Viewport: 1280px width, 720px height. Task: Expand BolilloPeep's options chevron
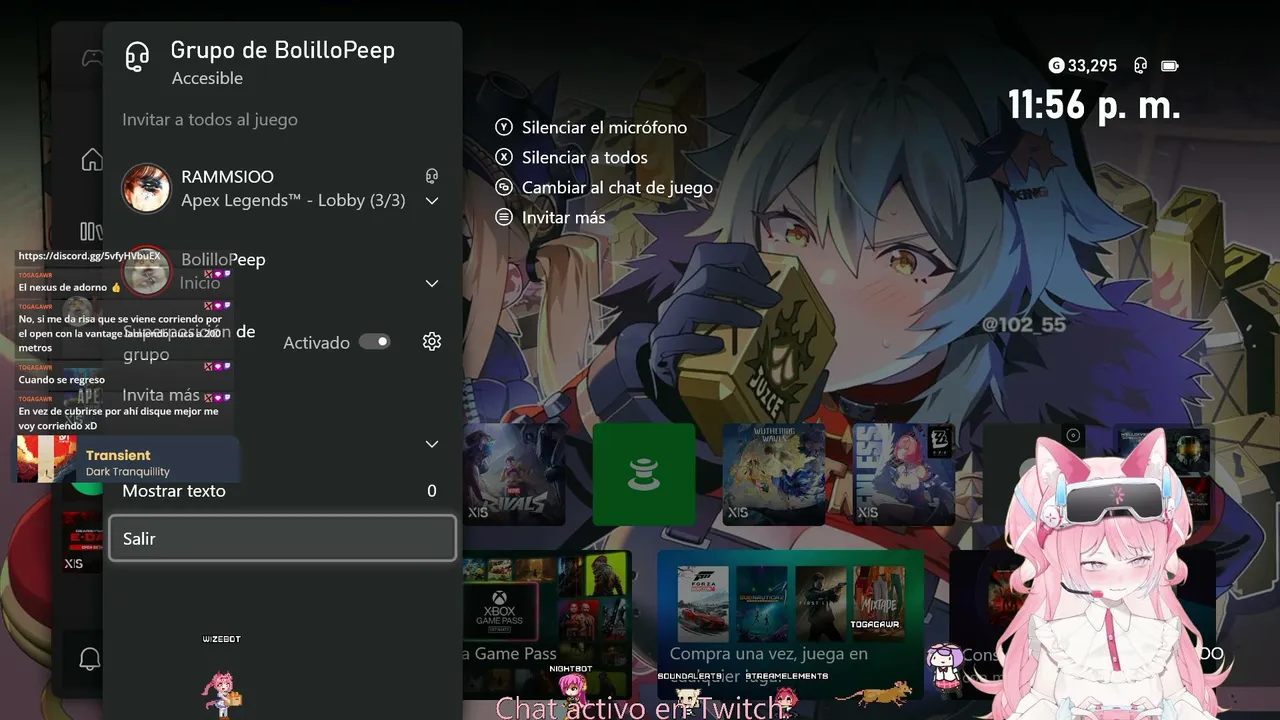(432, 284)
